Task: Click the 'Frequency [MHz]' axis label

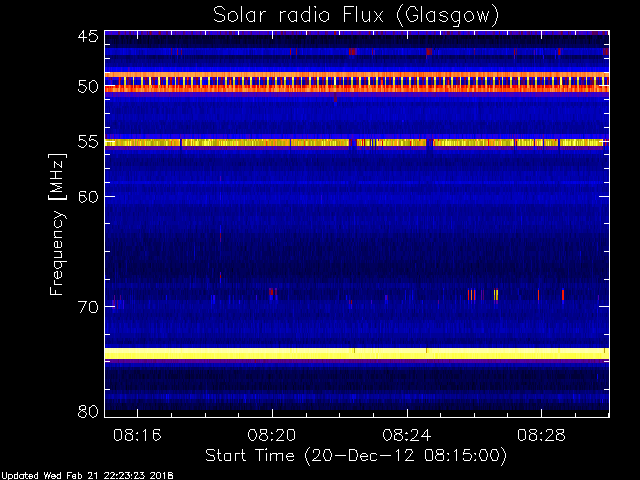Action: pos(57,224)
